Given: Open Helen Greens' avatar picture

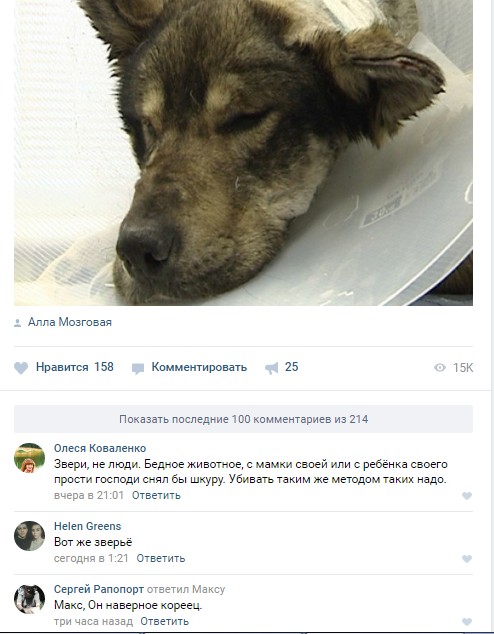Looking at the screenshot, I should [x=30, y=536].
